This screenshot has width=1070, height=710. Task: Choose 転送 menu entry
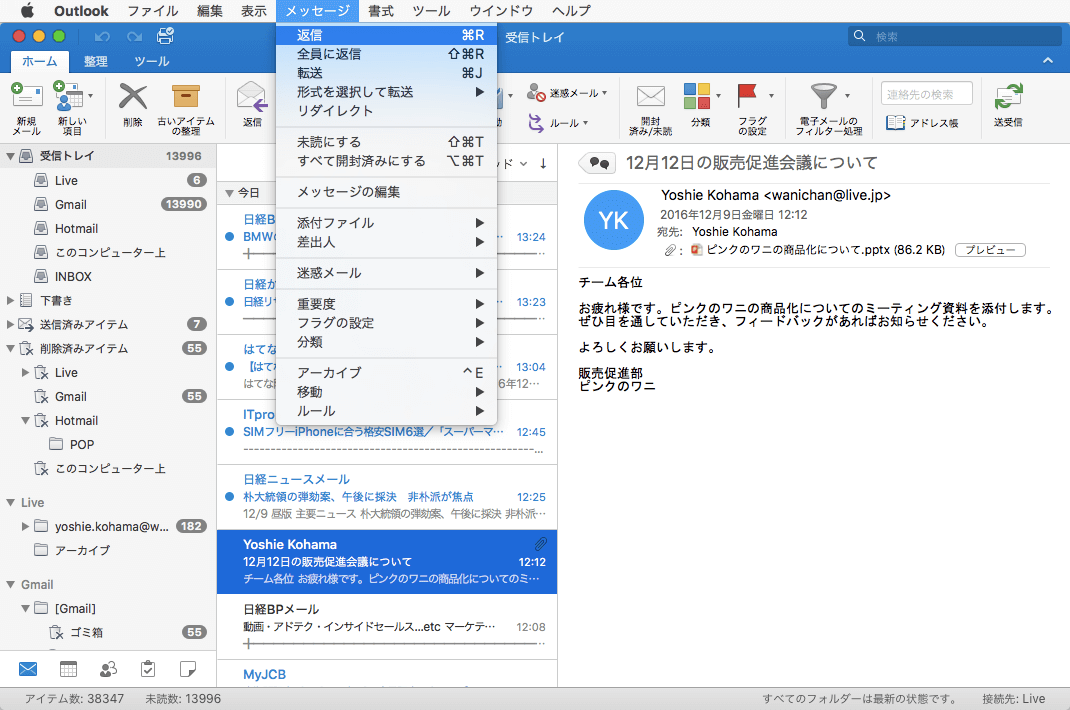pyautogui.click(x=386, y=73)
